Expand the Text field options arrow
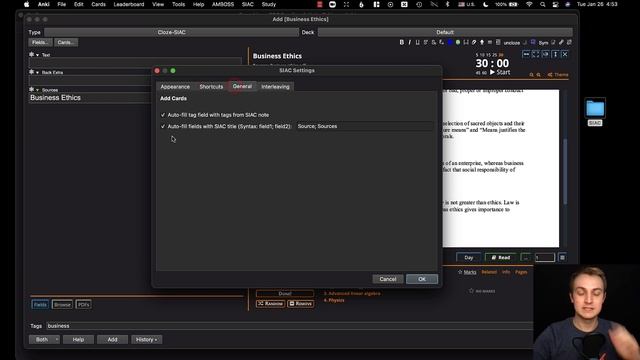This screenshot has width=640, height=360. pyautogui.click(x=37, y=55)
